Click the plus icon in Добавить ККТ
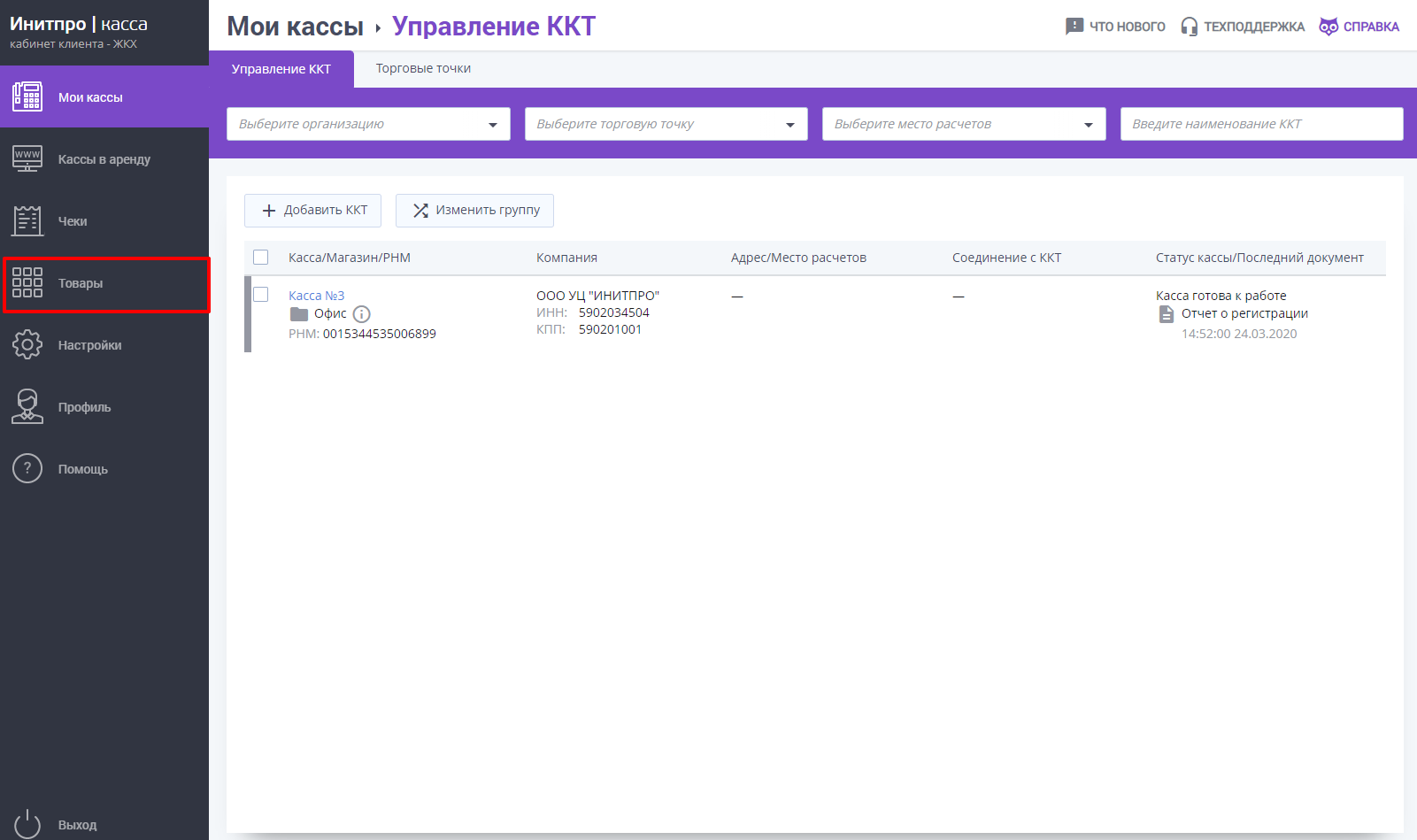The height and width of the screenshot is (840, 1417). 269,211
